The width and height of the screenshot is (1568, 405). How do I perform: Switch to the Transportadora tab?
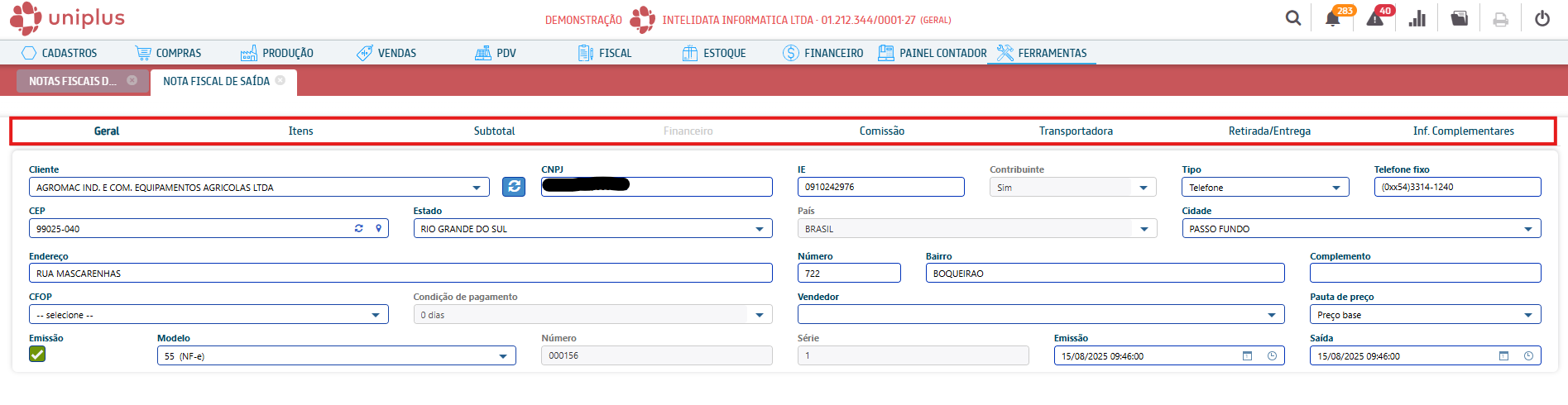(1076, 131)
